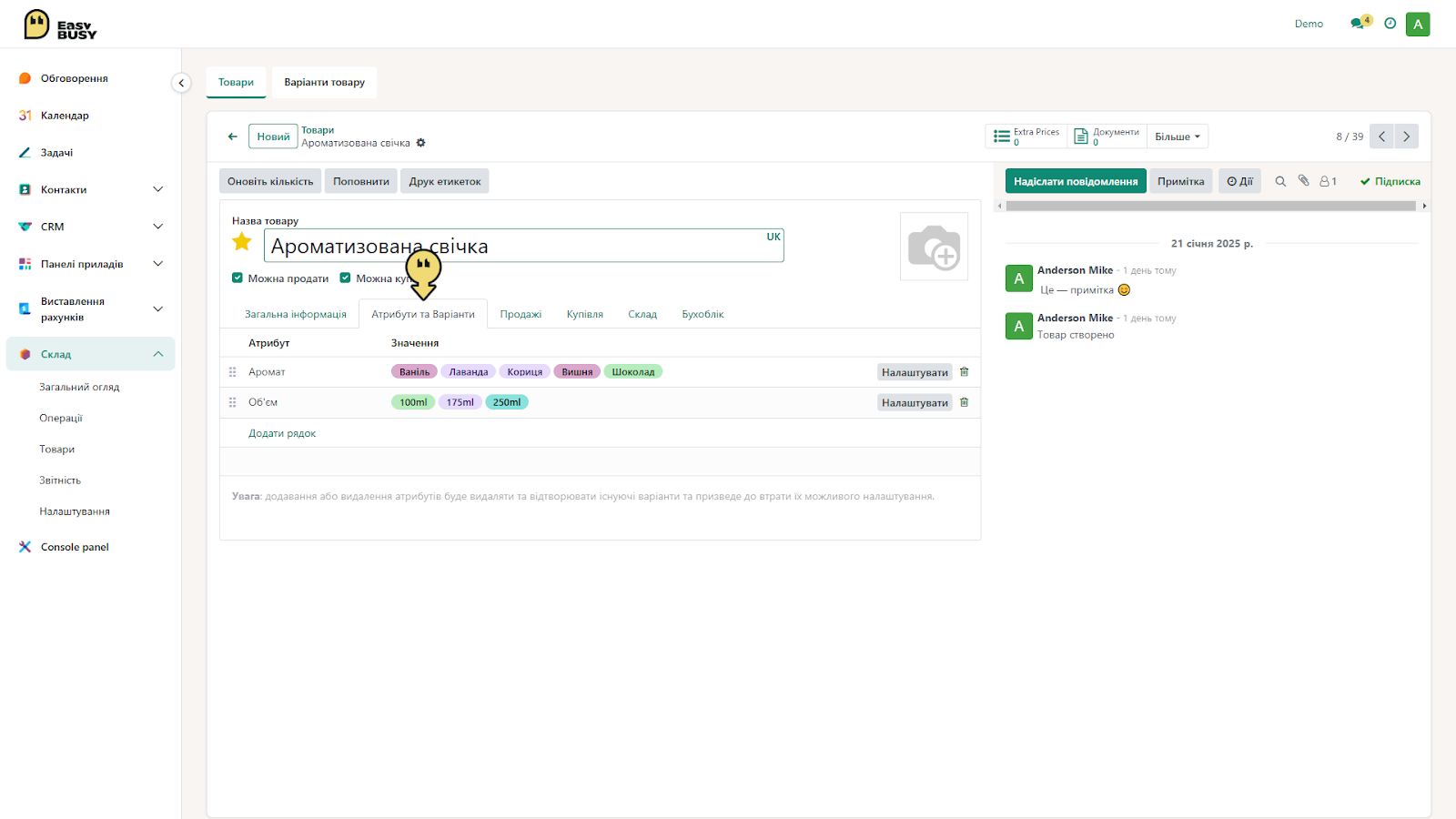
Task: Click the Новий button
Action: [x=273, y=136]
